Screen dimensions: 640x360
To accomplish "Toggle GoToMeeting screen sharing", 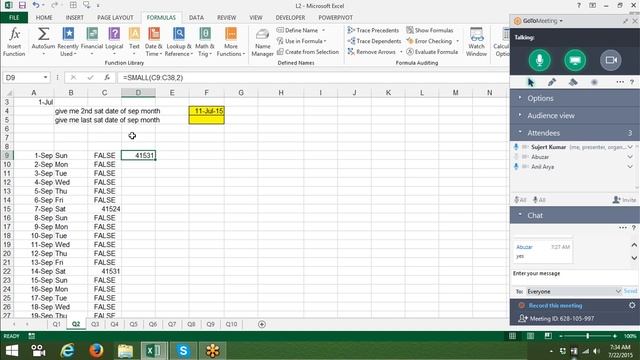I will (575, 60).
